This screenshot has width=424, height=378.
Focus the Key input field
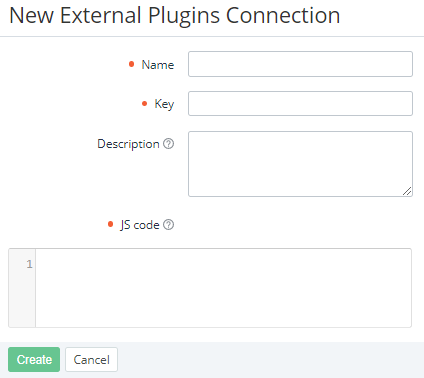[x=300, y=103]
